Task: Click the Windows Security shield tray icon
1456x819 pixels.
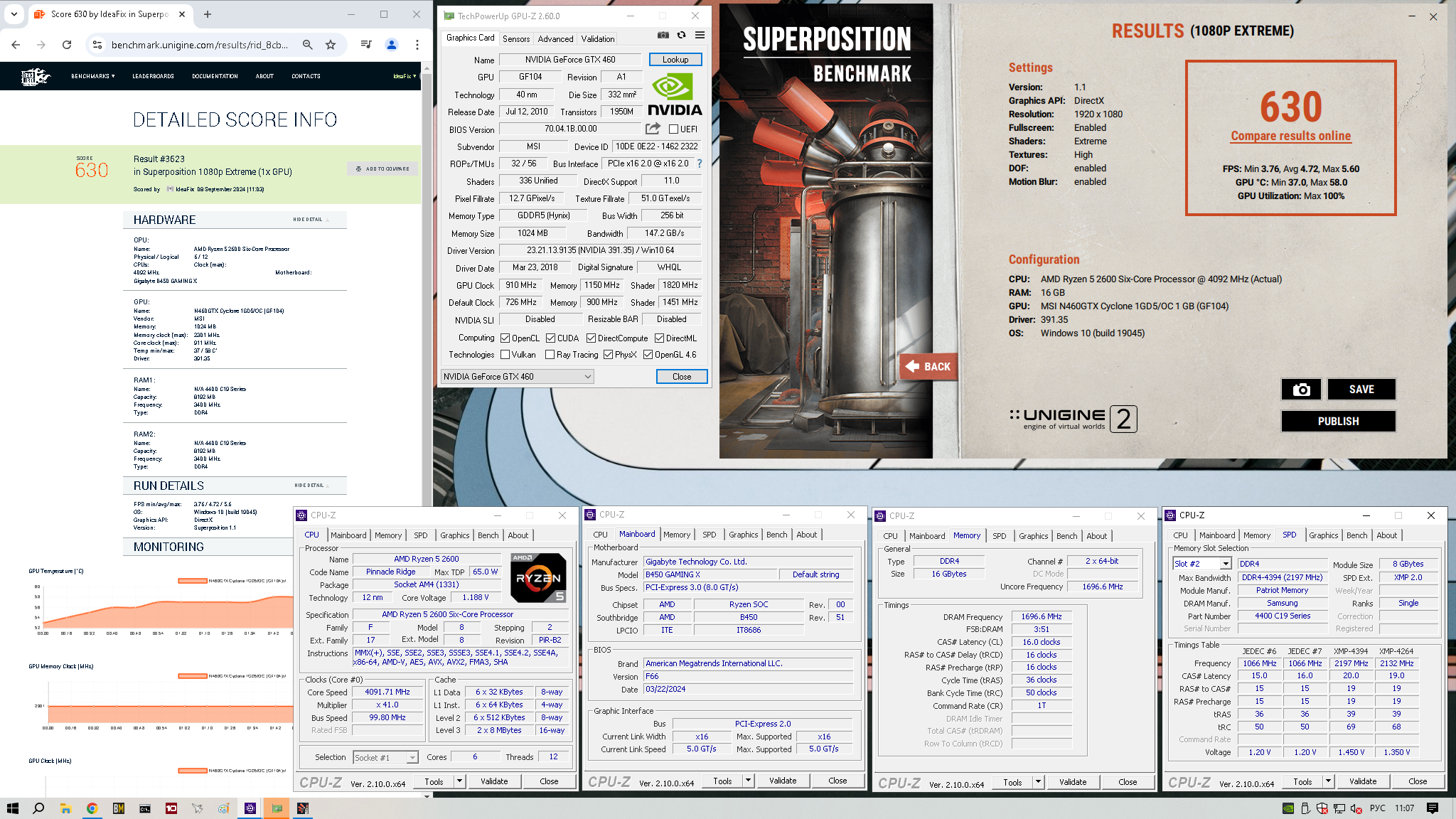Action: [x=1322, y=808]
